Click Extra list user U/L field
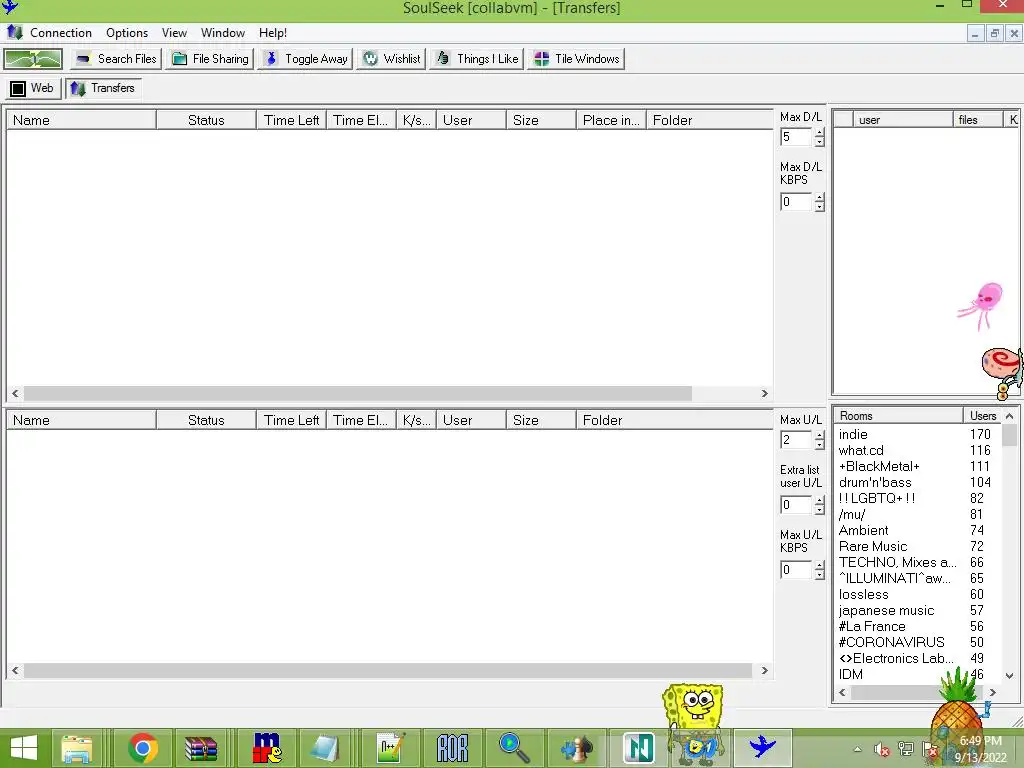This screenshot has width=1024, height=768. click(796, 505)
